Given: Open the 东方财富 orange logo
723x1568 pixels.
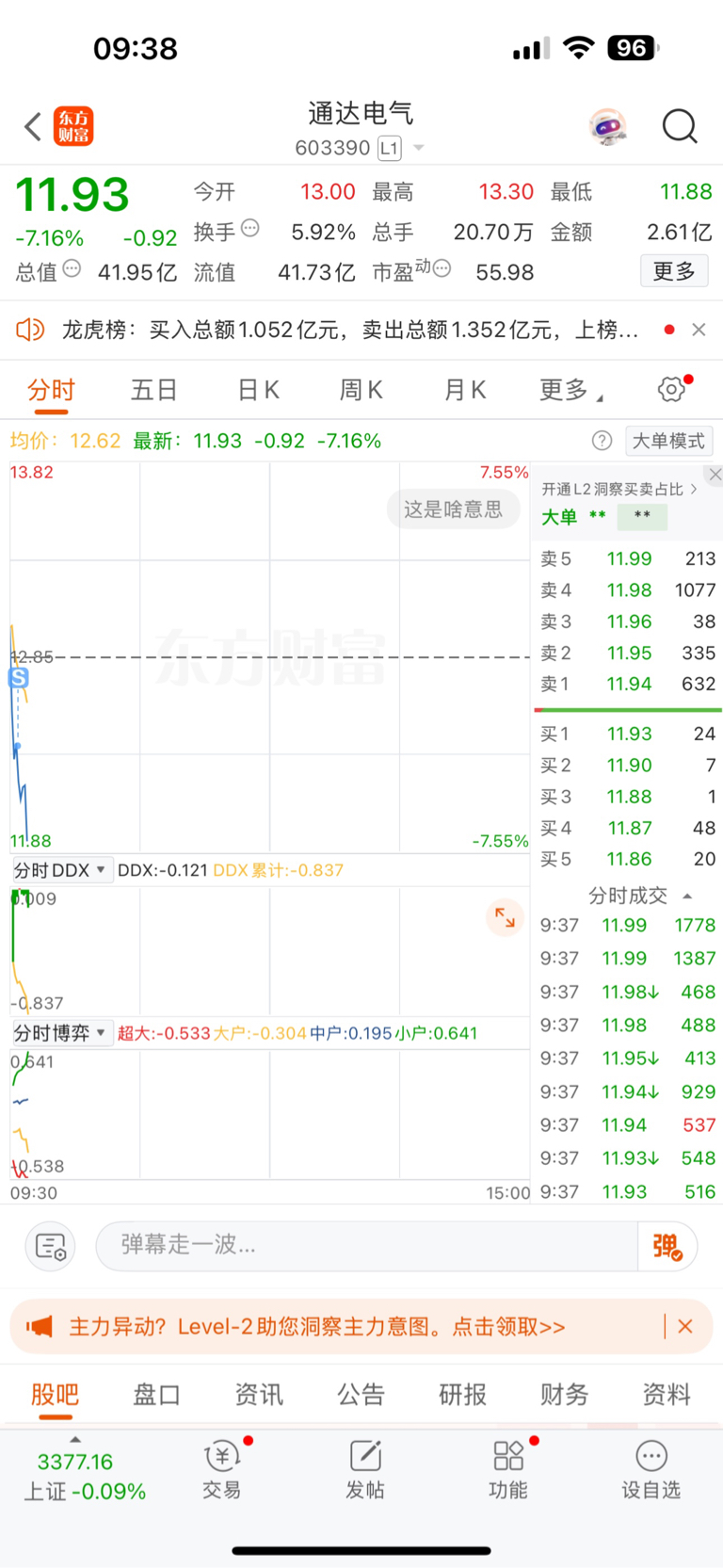Looking at the screenshot, I should (73, 126).
